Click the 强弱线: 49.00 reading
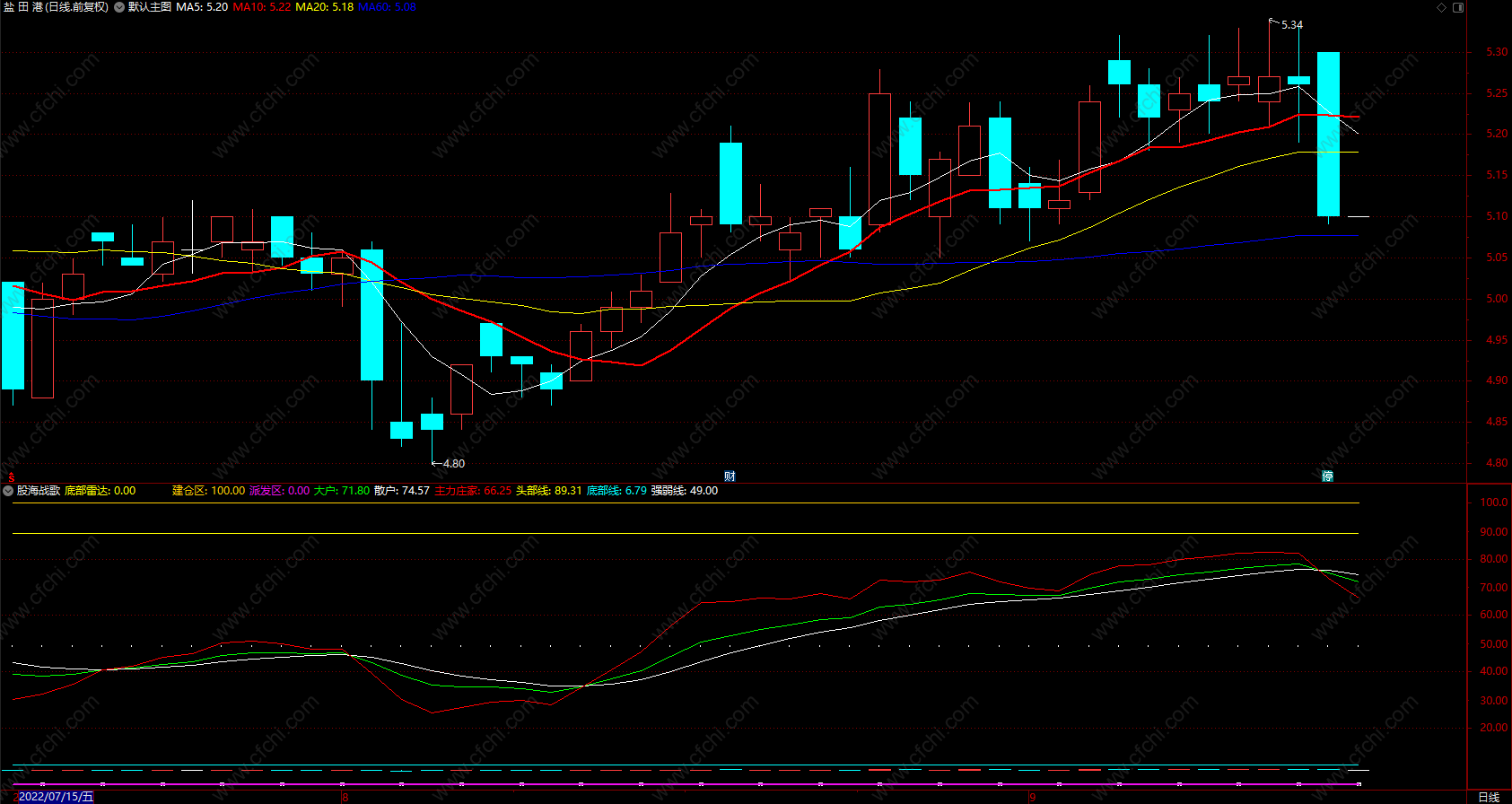The image size is (1512, 804). point(685,491)
